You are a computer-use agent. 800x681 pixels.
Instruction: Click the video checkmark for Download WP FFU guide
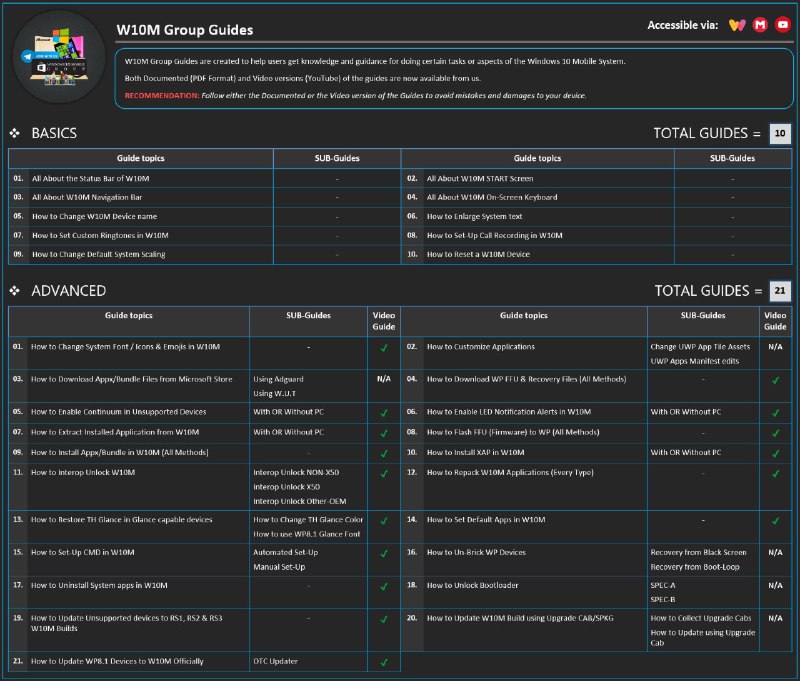pyautogui.click(x=776, y=381)
